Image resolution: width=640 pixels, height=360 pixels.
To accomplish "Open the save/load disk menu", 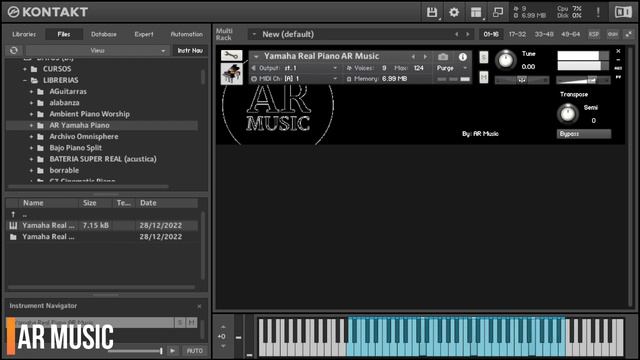I will (432, 12).
